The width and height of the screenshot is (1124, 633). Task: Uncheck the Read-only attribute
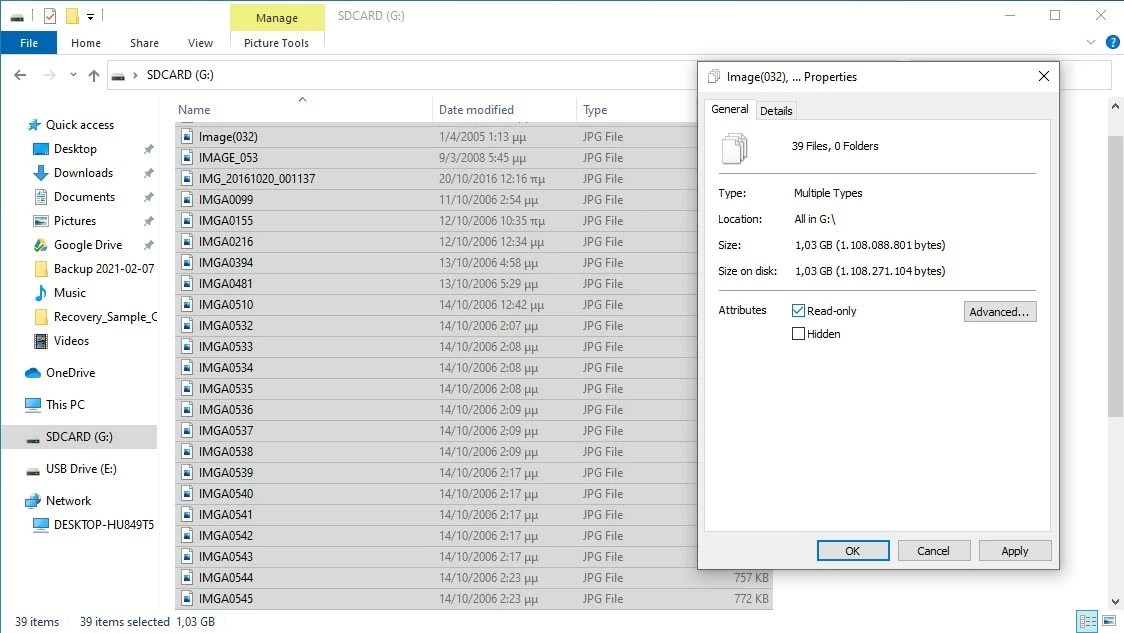798,310
